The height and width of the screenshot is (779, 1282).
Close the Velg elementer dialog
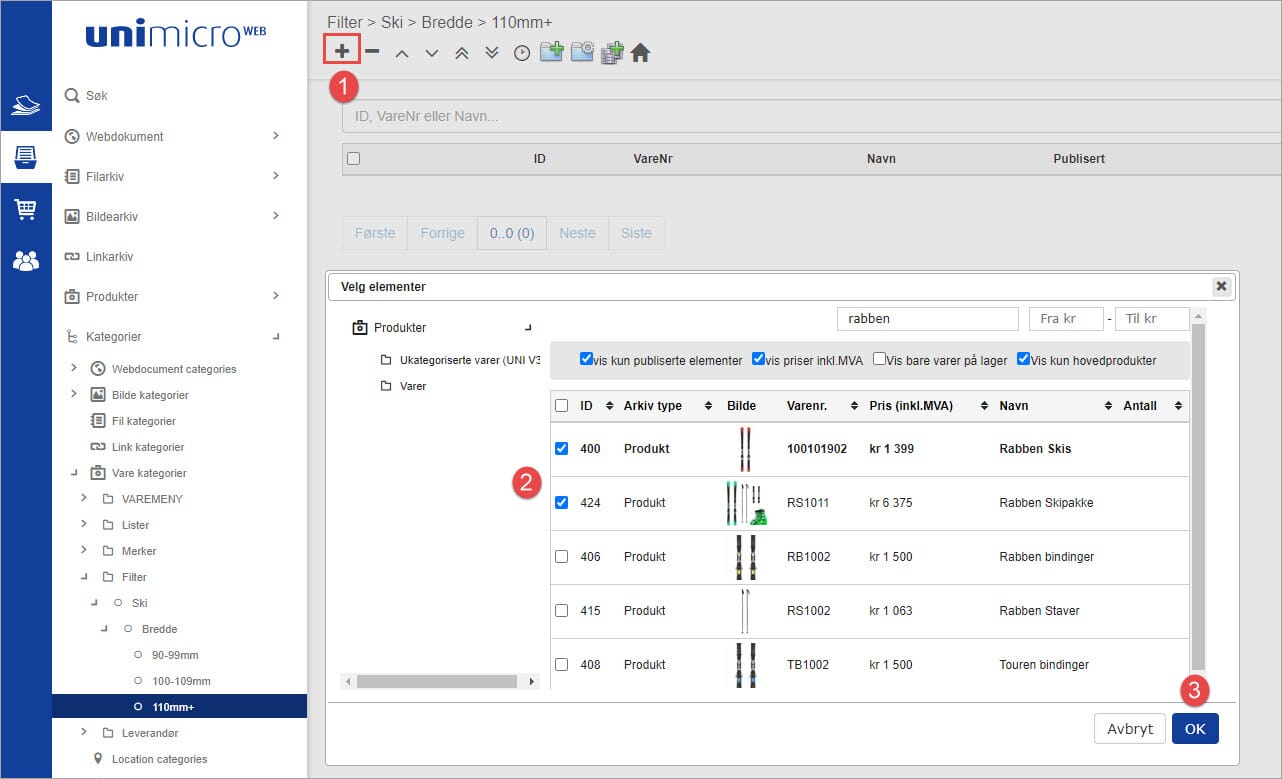[x=1221, y=286]
